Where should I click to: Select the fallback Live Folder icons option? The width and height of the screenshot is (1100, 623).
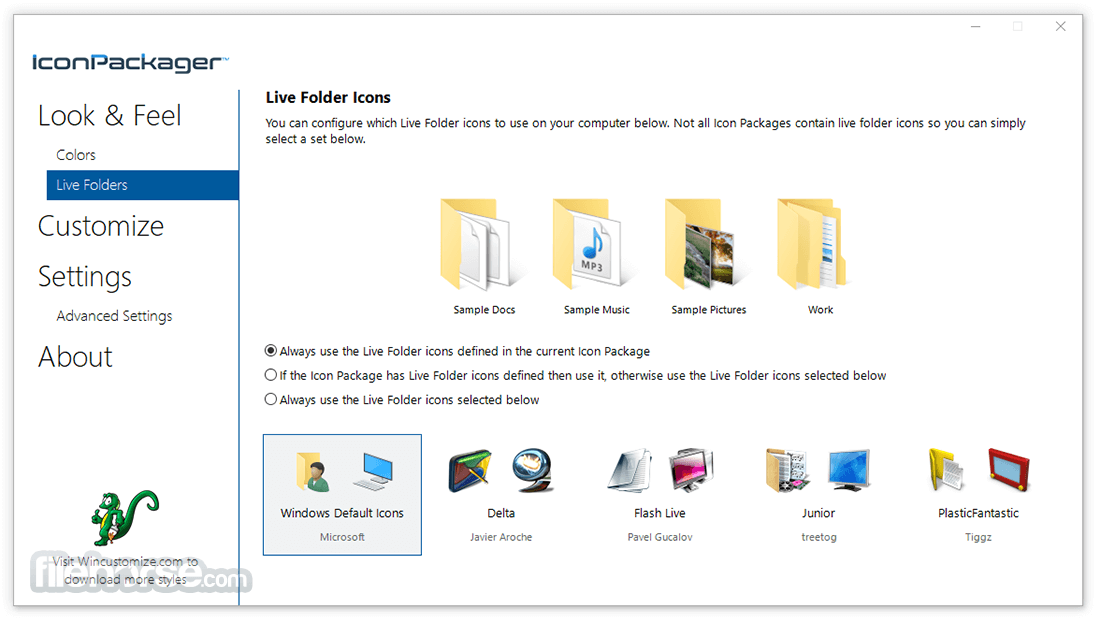[270, 375]
